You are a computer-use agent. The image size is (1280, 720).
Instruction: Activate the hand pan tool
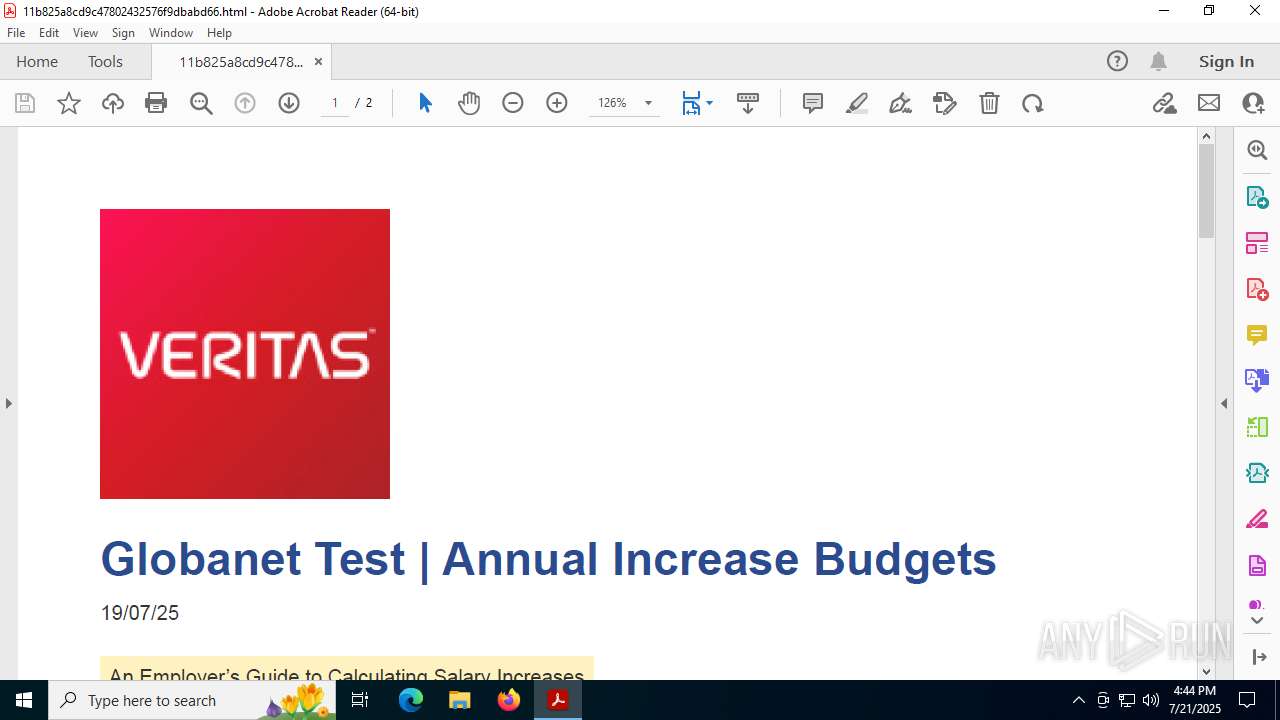click(x=469, y=103)
